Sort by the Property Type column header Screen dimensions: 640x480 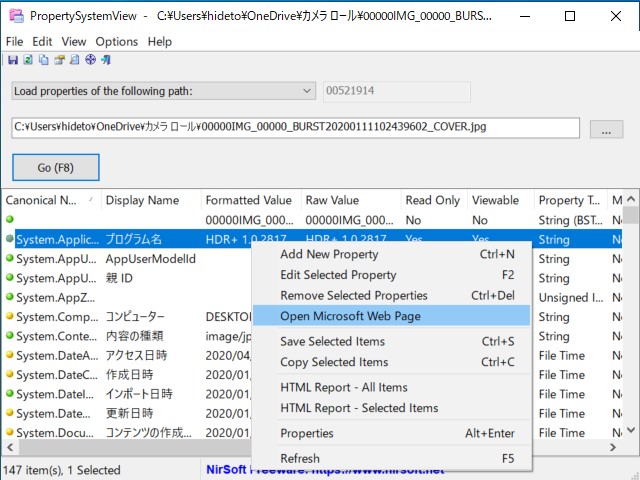tap(571, 200)
